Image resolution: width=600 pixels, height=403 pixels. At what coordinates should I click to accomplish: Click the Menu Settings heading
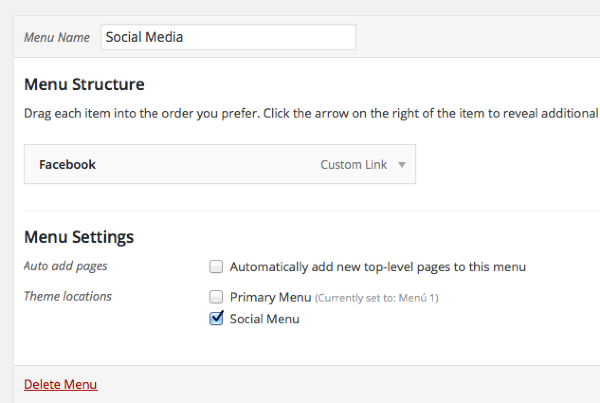tap(79, 238)
